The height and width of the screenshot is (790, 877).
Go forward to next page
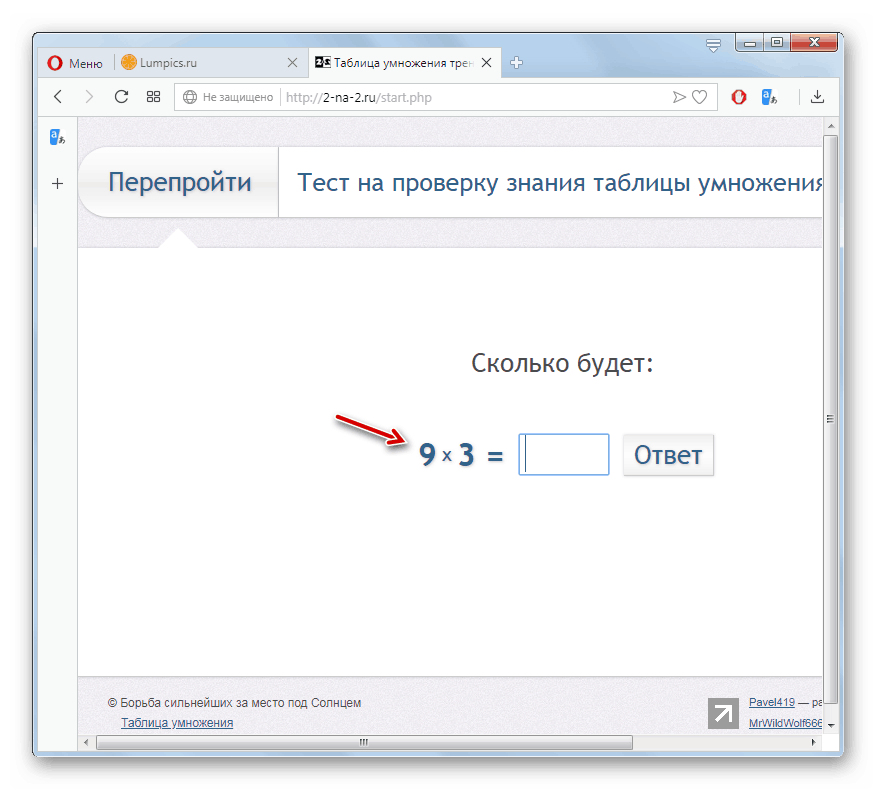coord(89,97)
